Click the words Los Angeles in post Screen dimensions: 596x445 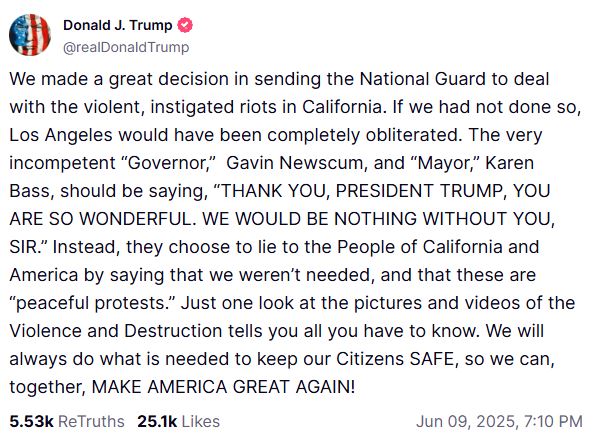point(61,135)
